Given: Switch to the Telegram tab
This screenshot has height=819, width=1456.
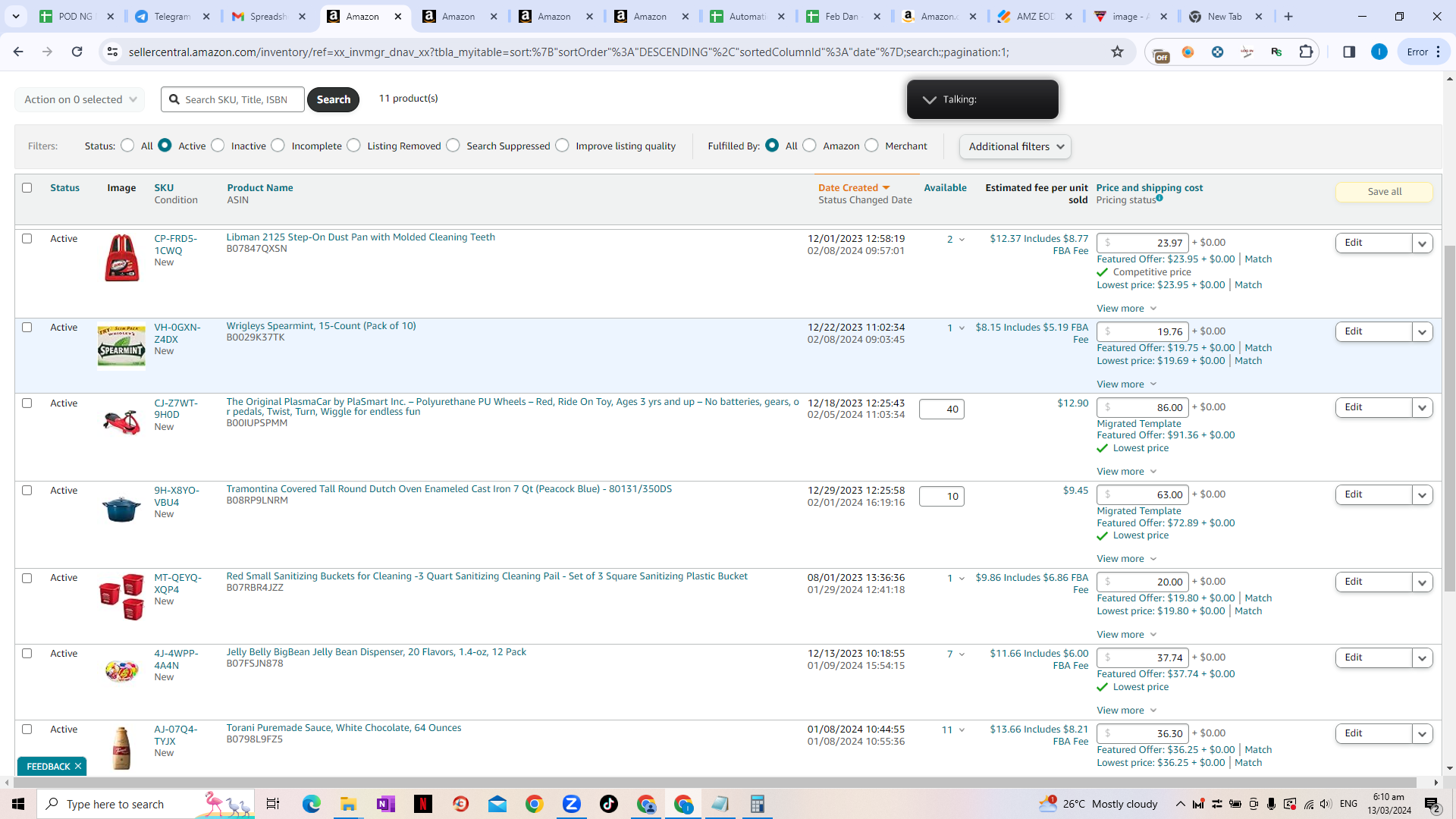Looking at the screenshot, I should (x=171, y=16).
